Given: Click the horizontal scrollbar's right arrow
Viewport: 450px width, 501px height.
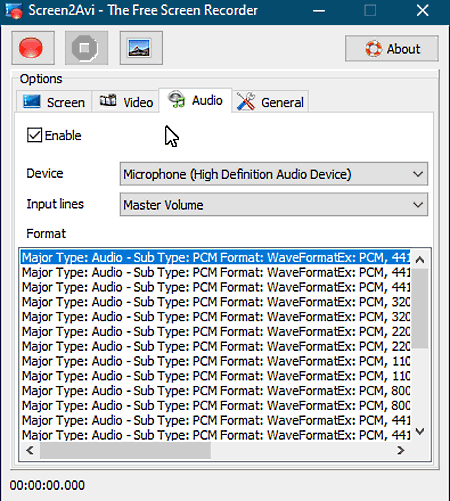Looking at the screenshot, I should pyautogui.click(x=401, y=451).
